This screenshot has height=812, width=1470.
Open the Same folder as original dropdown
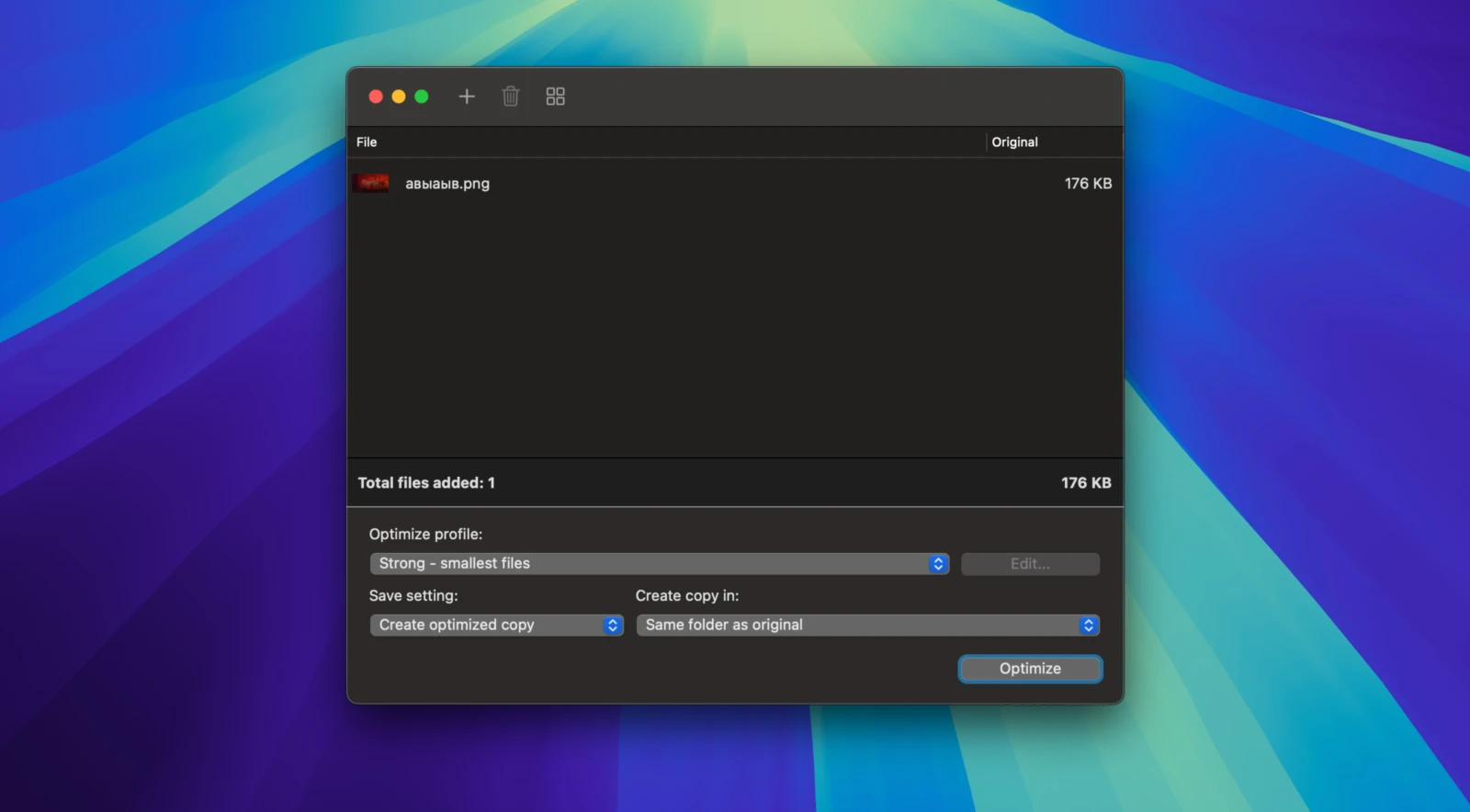867,626
